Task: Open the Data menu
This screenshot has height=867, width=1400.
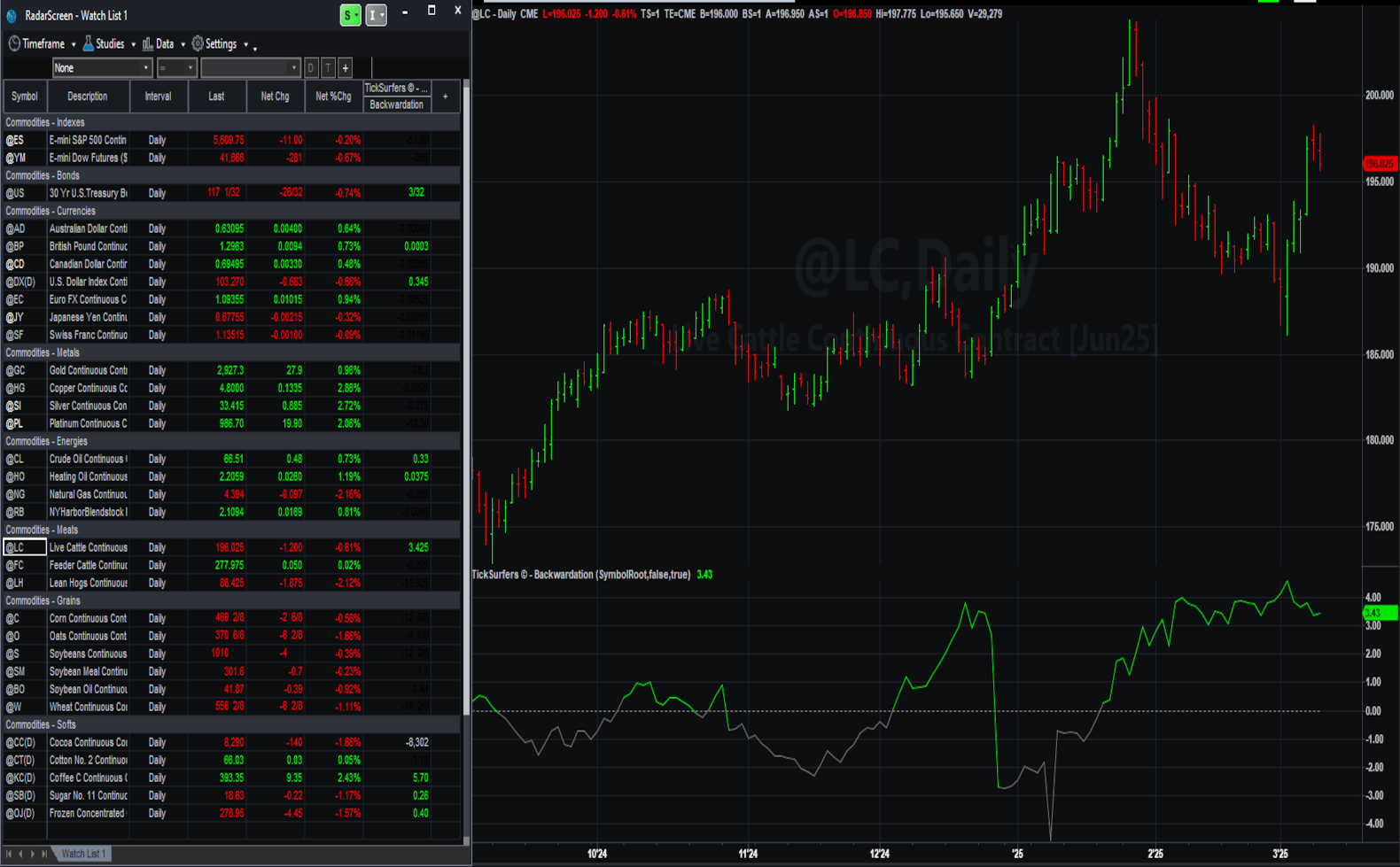Action: (x=163, y=44)
